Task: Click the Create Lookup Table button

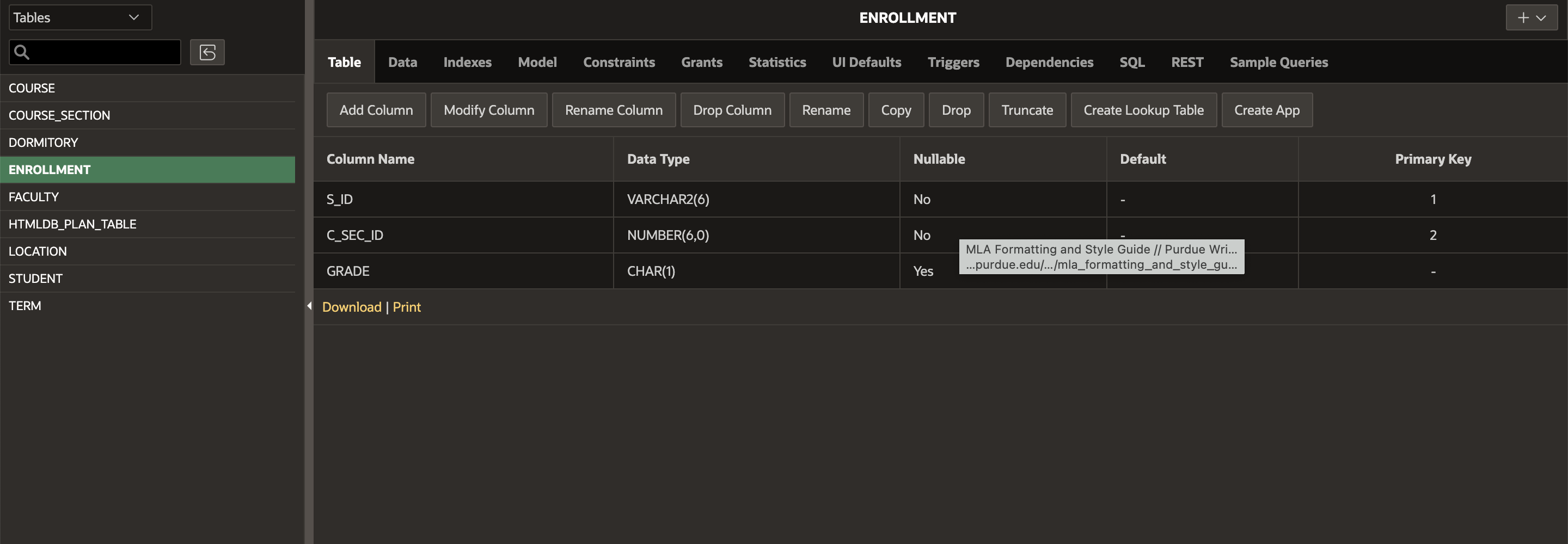Action: click(1143, 110)
